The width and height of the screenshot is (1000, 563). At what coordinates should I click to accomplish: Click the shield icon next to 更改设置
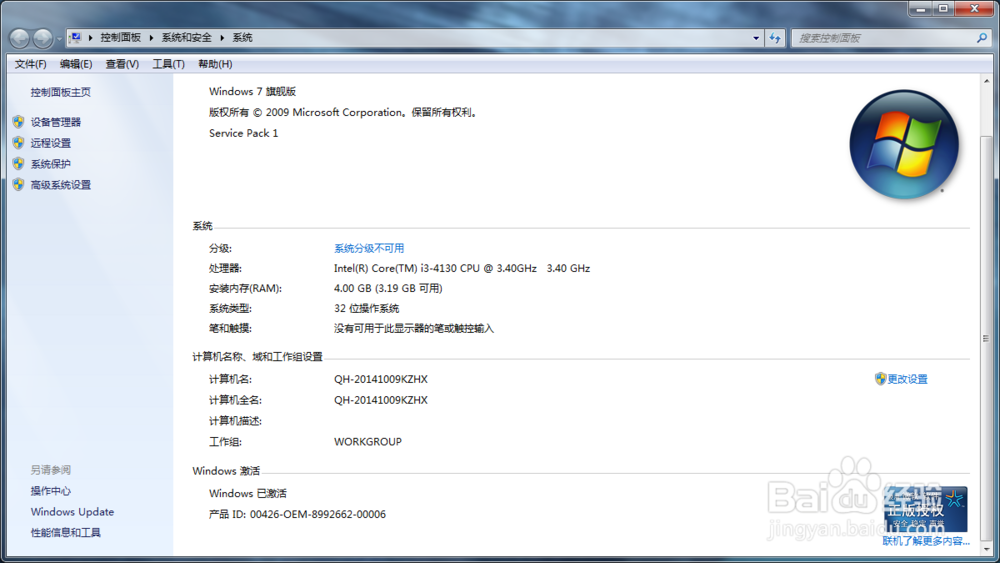pos(880,379)
